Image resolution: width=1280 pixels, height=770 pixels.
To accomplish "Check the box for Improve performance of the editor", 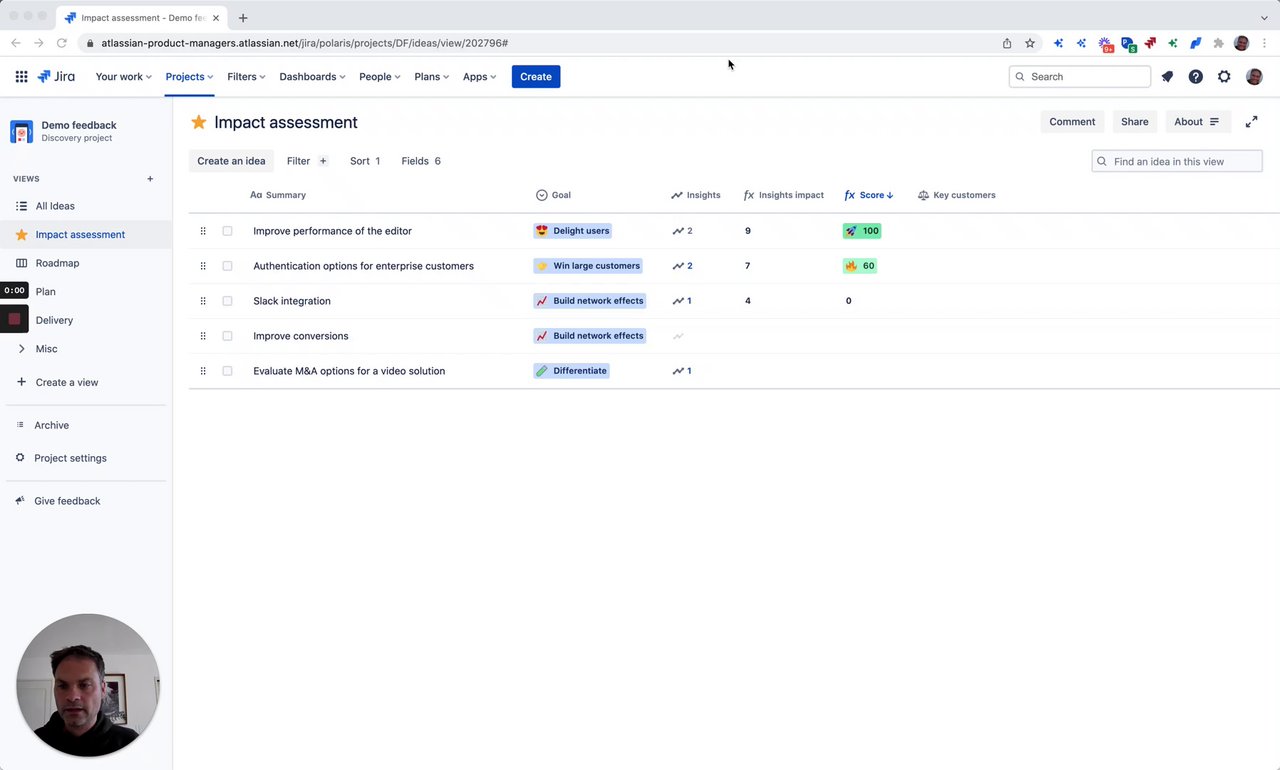I will coord(227,231).
